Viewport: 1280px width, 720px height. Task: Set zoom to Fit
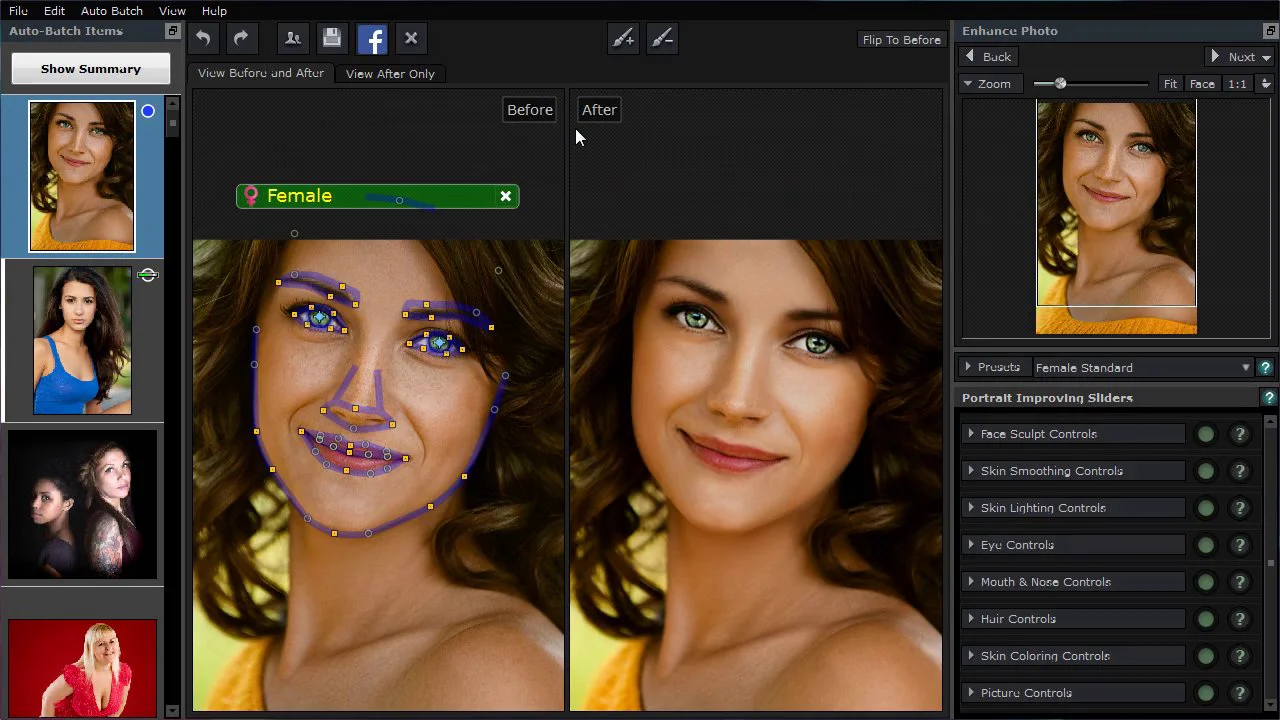[x=1170, y=84]
